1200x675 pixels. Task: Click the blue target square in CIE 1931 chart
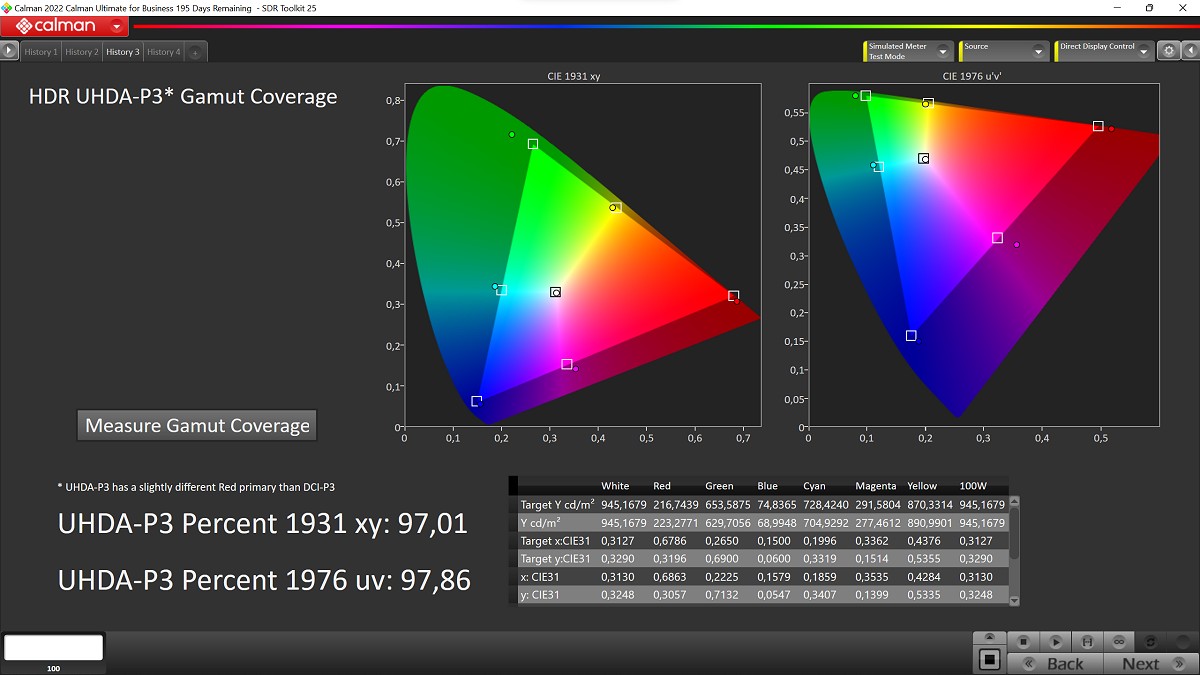click(x=476, y=401)
